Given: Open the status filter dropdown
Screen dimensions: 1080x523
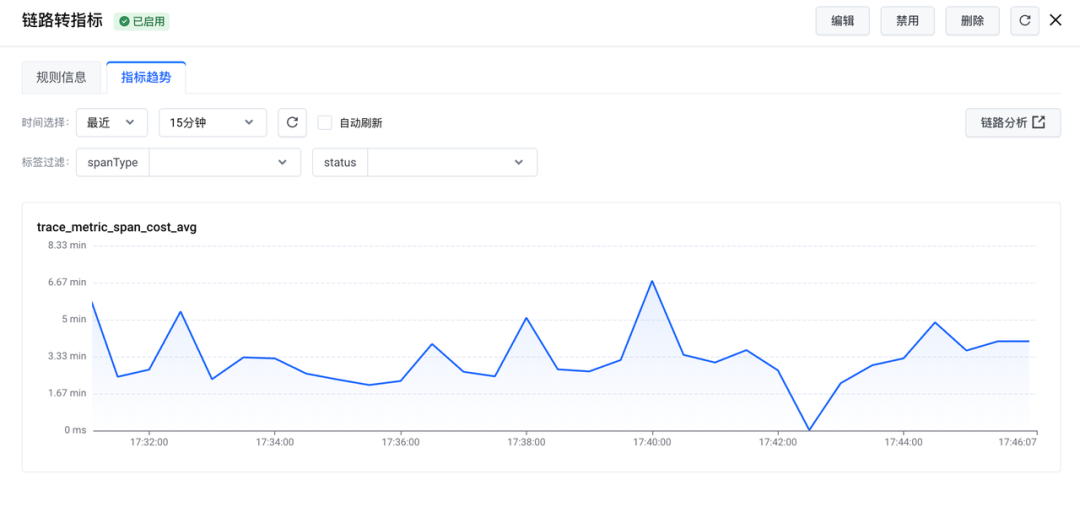Looking at the screenshot, I should tap(451, 162).
